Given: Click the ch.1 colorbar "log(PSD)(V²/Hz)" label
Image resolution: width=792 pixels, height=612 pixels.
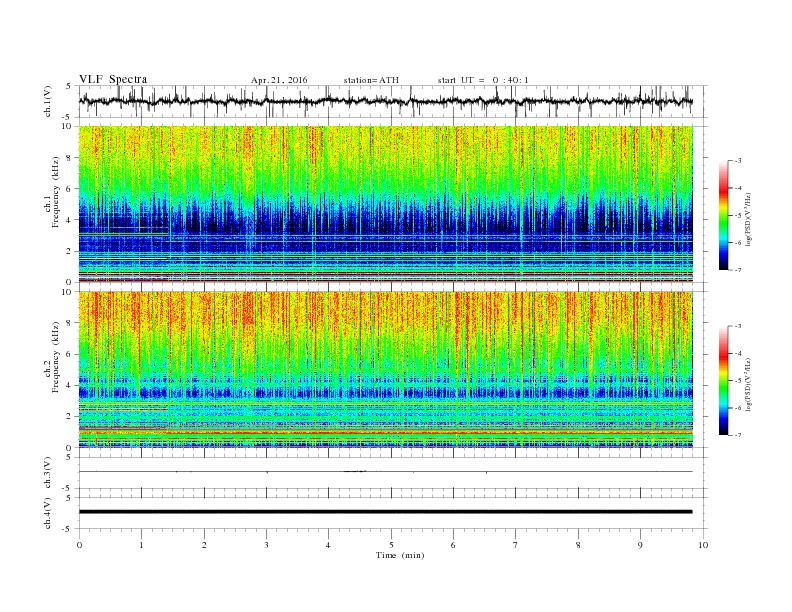Looking at the screenshot, I should (749, 221).
